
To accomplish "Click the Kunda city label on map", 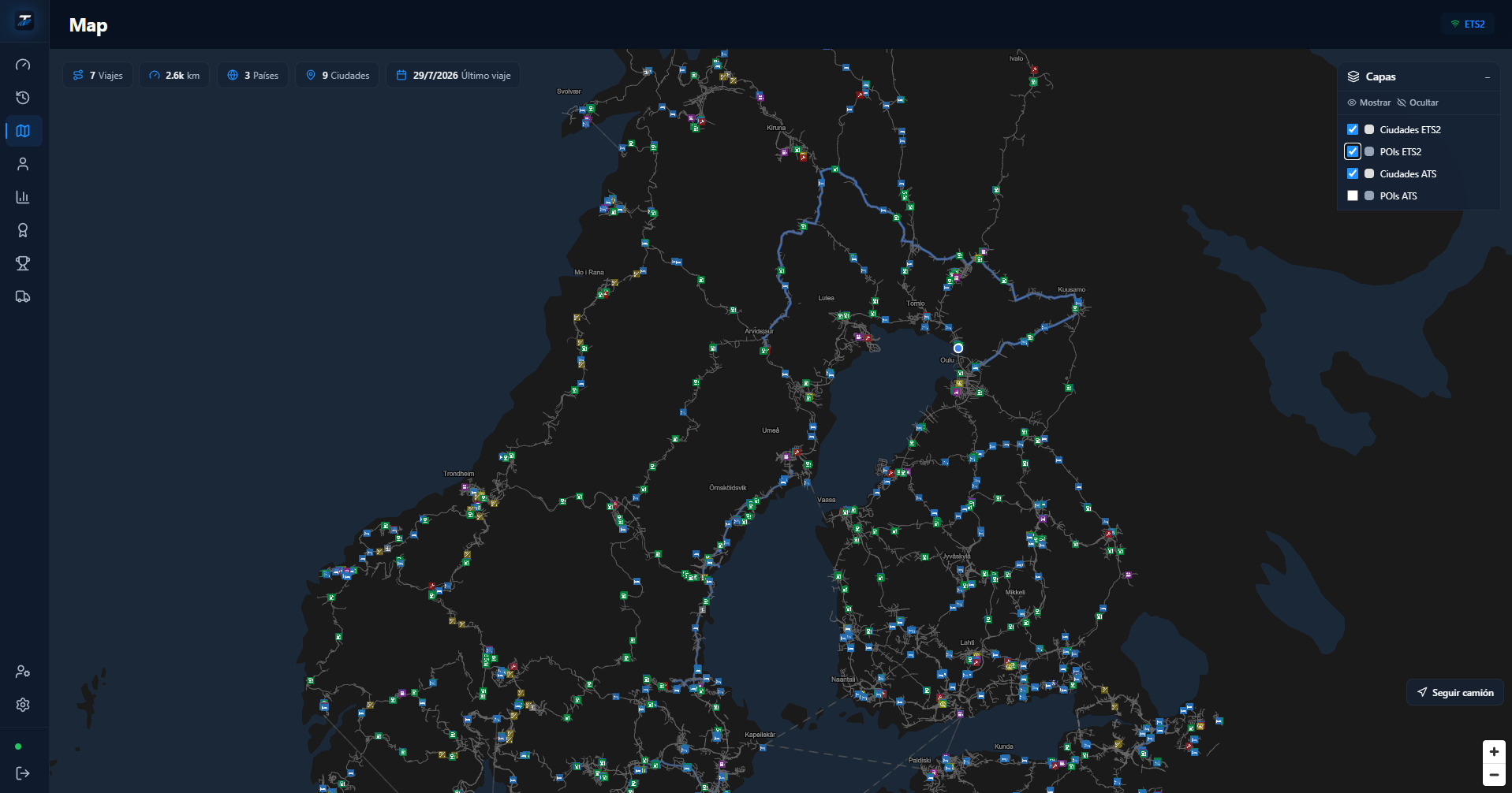I will click(x=1003, y=746).
